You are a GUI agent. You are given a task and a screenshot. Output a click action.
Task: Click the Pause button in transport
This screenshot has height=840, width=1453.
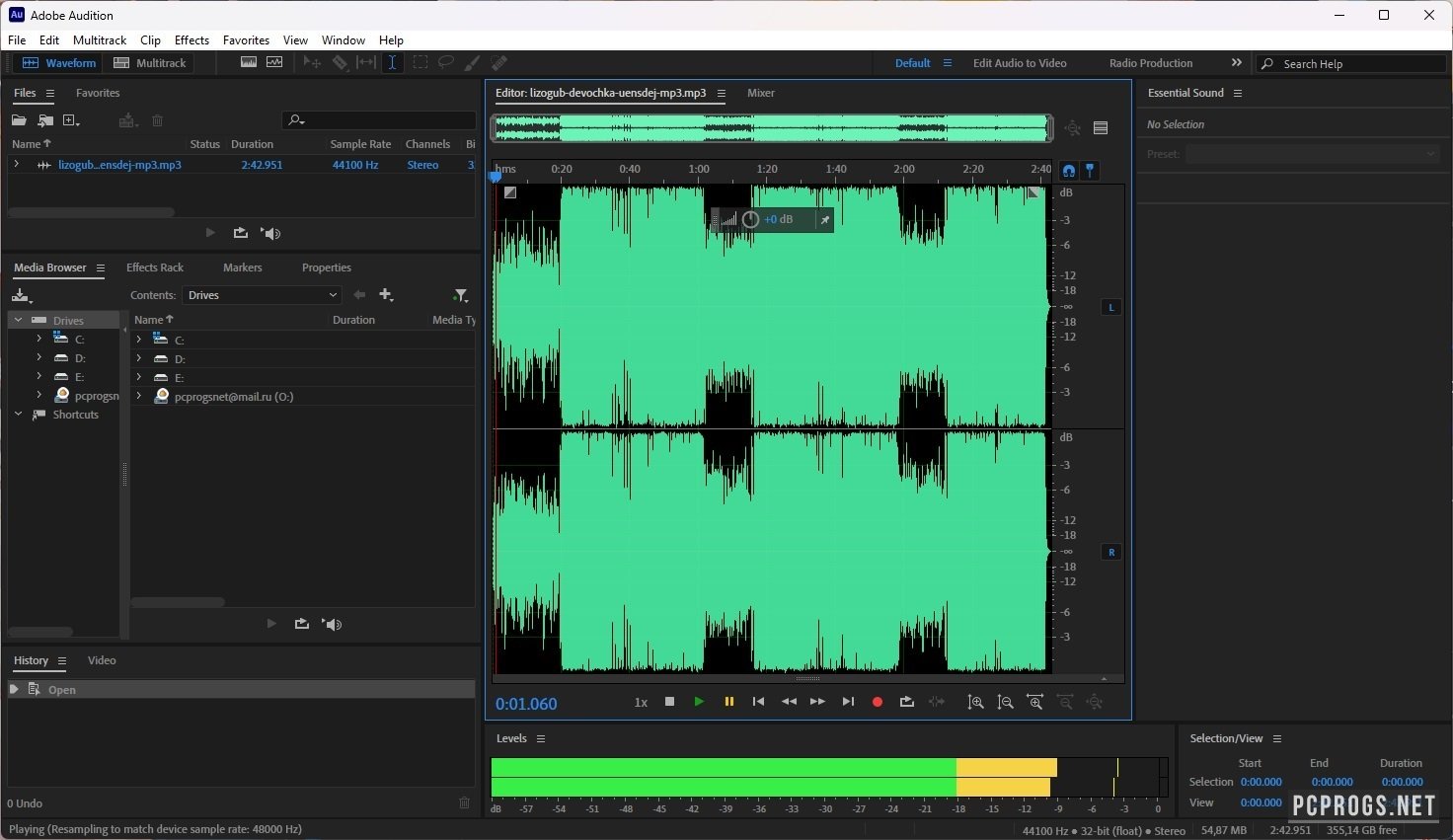point(728,702)
